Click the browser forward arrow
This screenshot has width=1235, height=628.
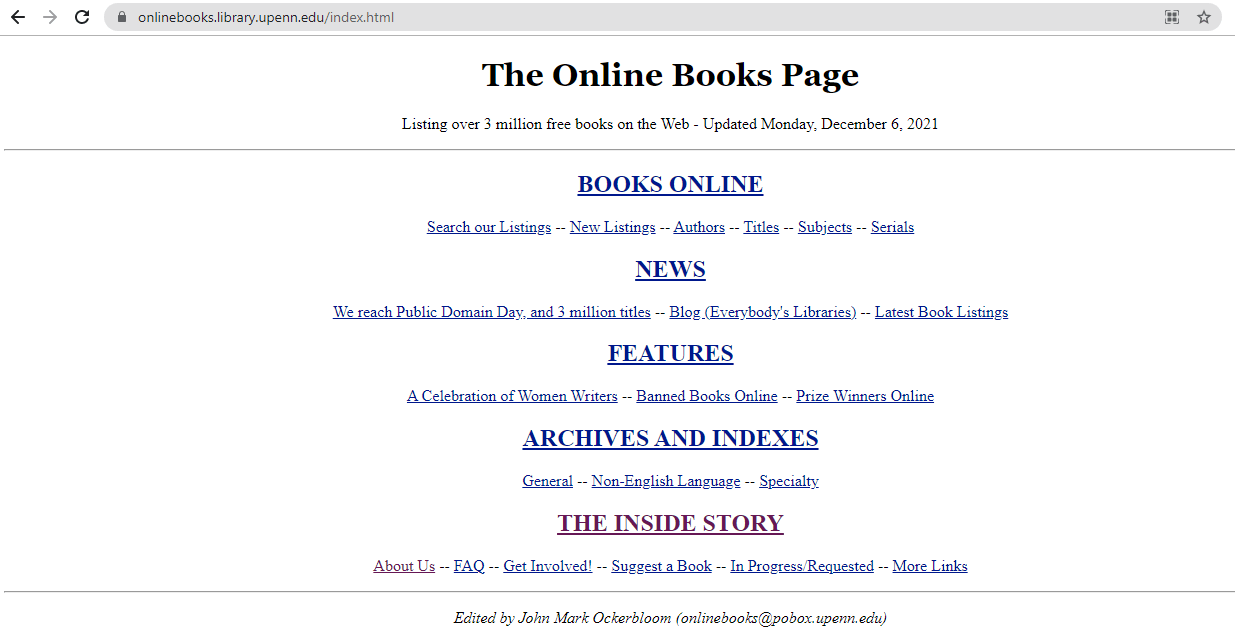(x=50, y=17)
